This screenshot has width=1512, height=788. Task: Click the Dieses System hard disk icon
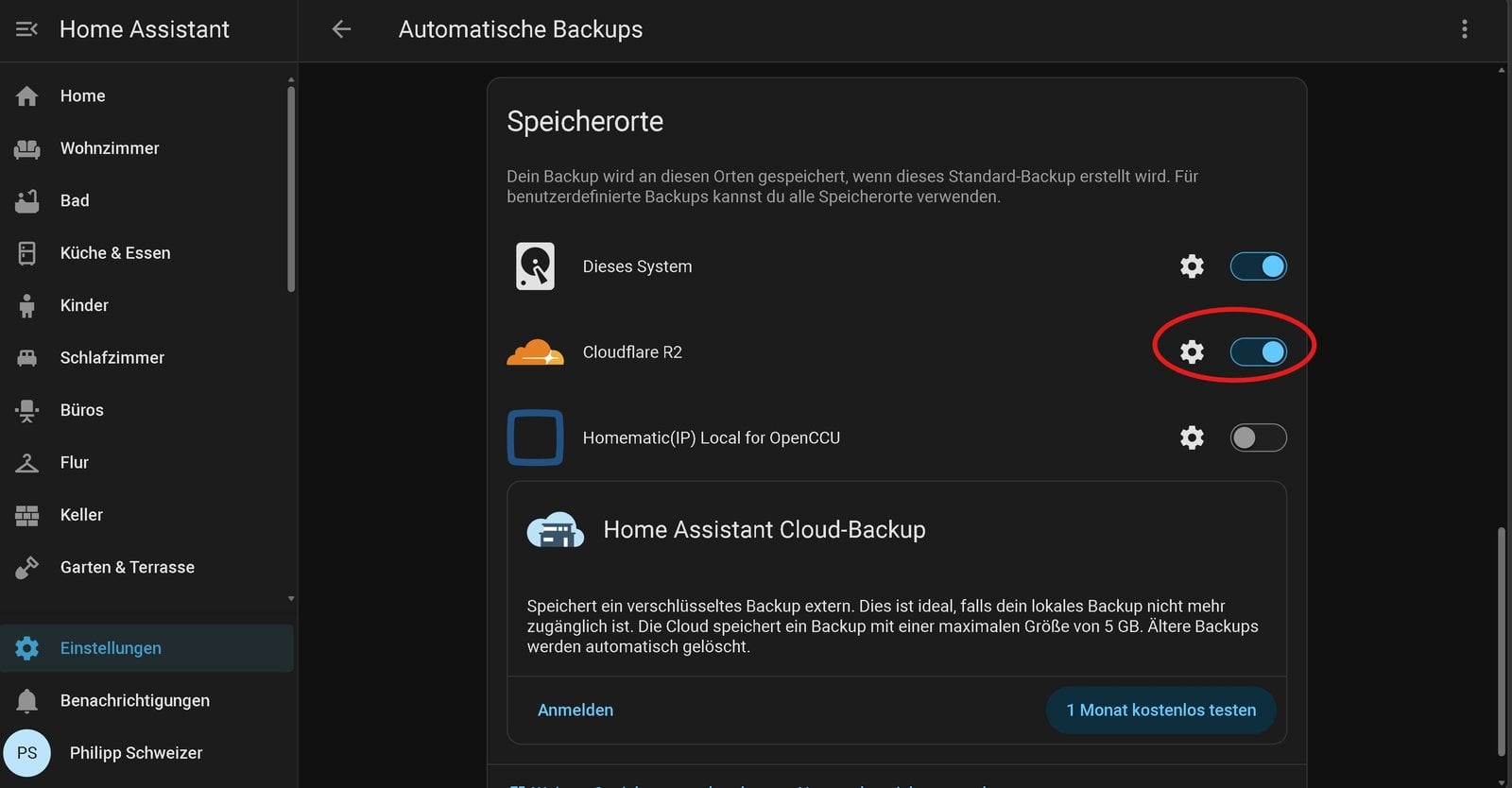(x=535, y=266)
